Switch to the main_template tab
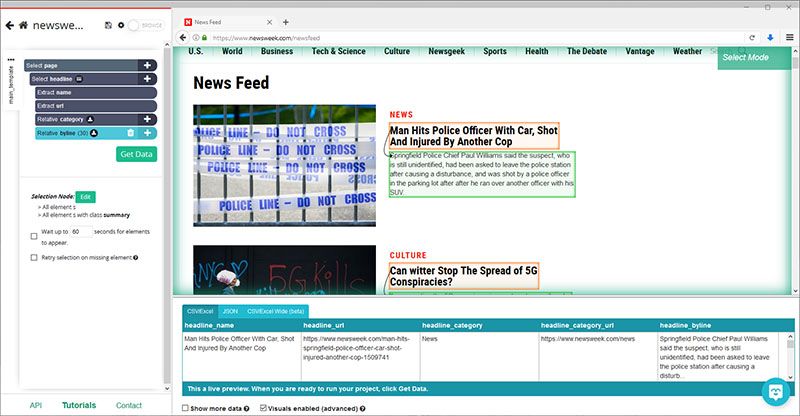 [11, 84]
